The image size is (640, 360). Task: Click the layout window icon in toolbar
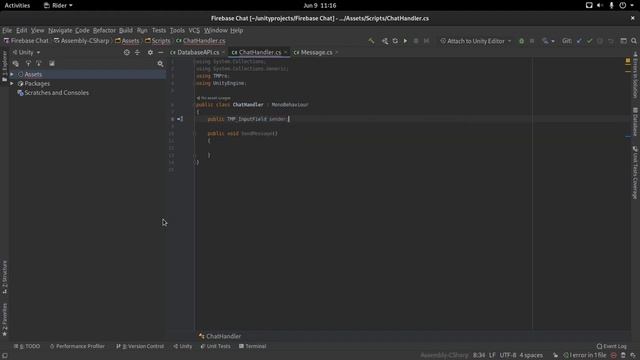pos(623,41)
